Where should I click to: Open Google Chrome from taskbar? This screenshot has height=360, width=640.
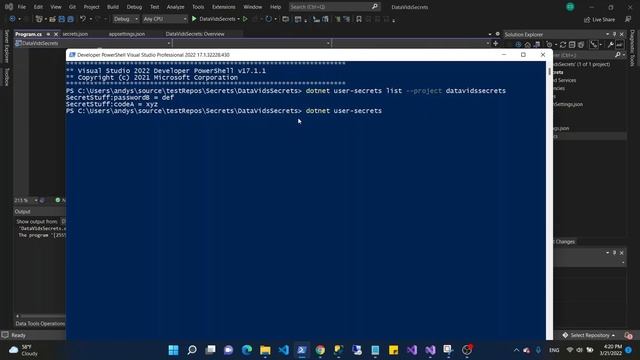(320, 350)
